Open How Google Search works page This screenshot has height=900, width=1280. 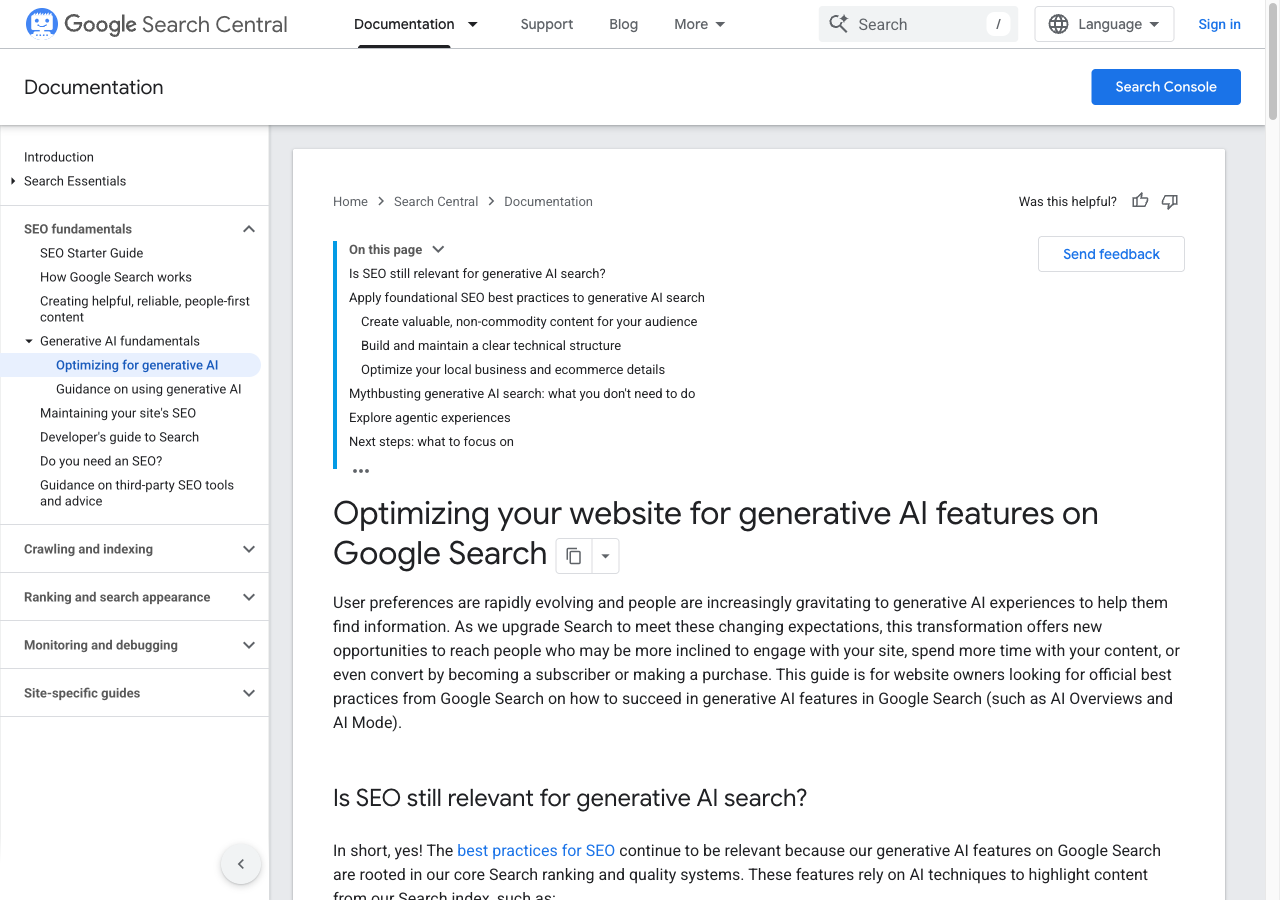[116, 277]
